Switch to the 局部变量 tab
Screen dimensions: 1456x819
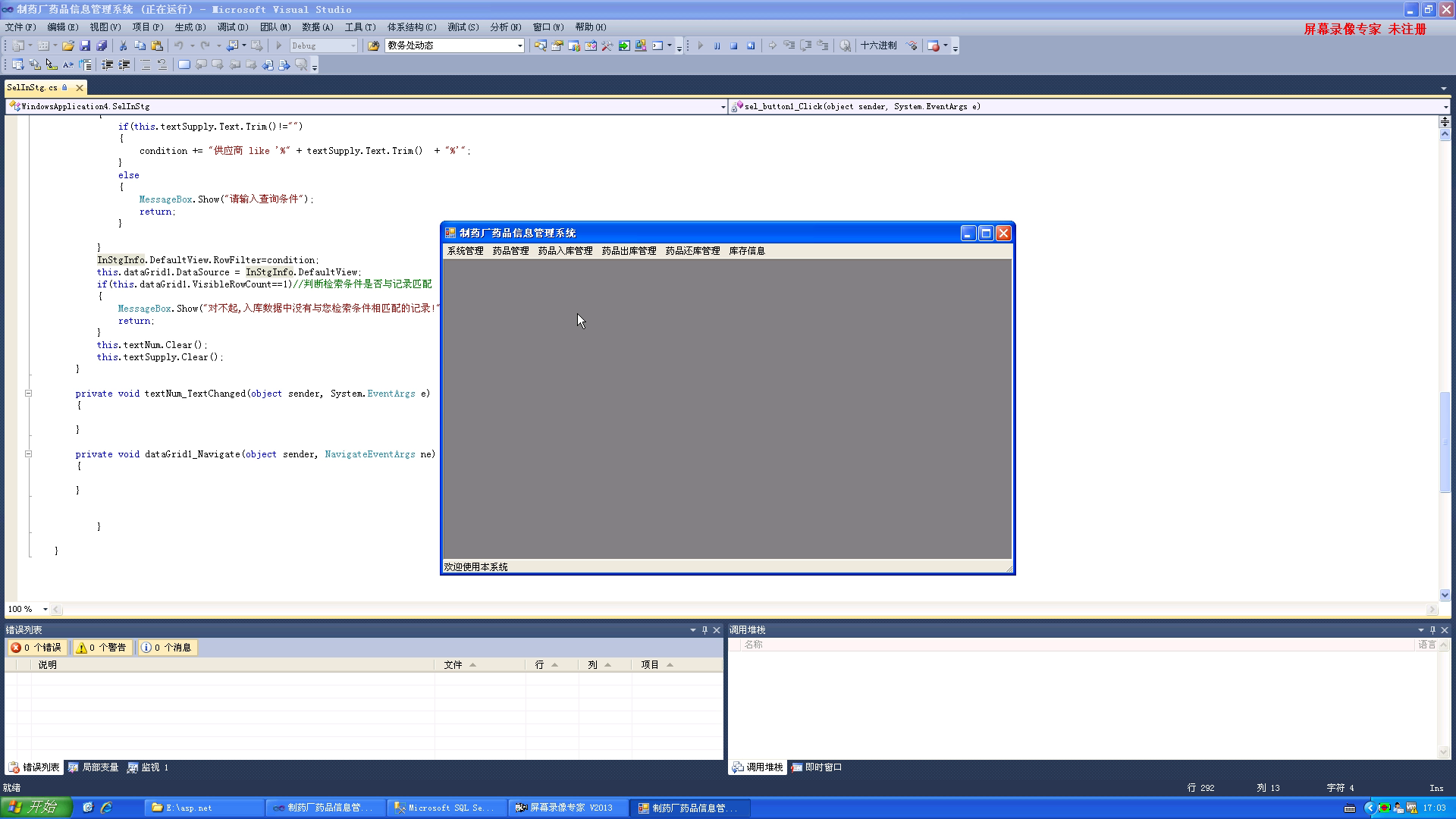93,767
